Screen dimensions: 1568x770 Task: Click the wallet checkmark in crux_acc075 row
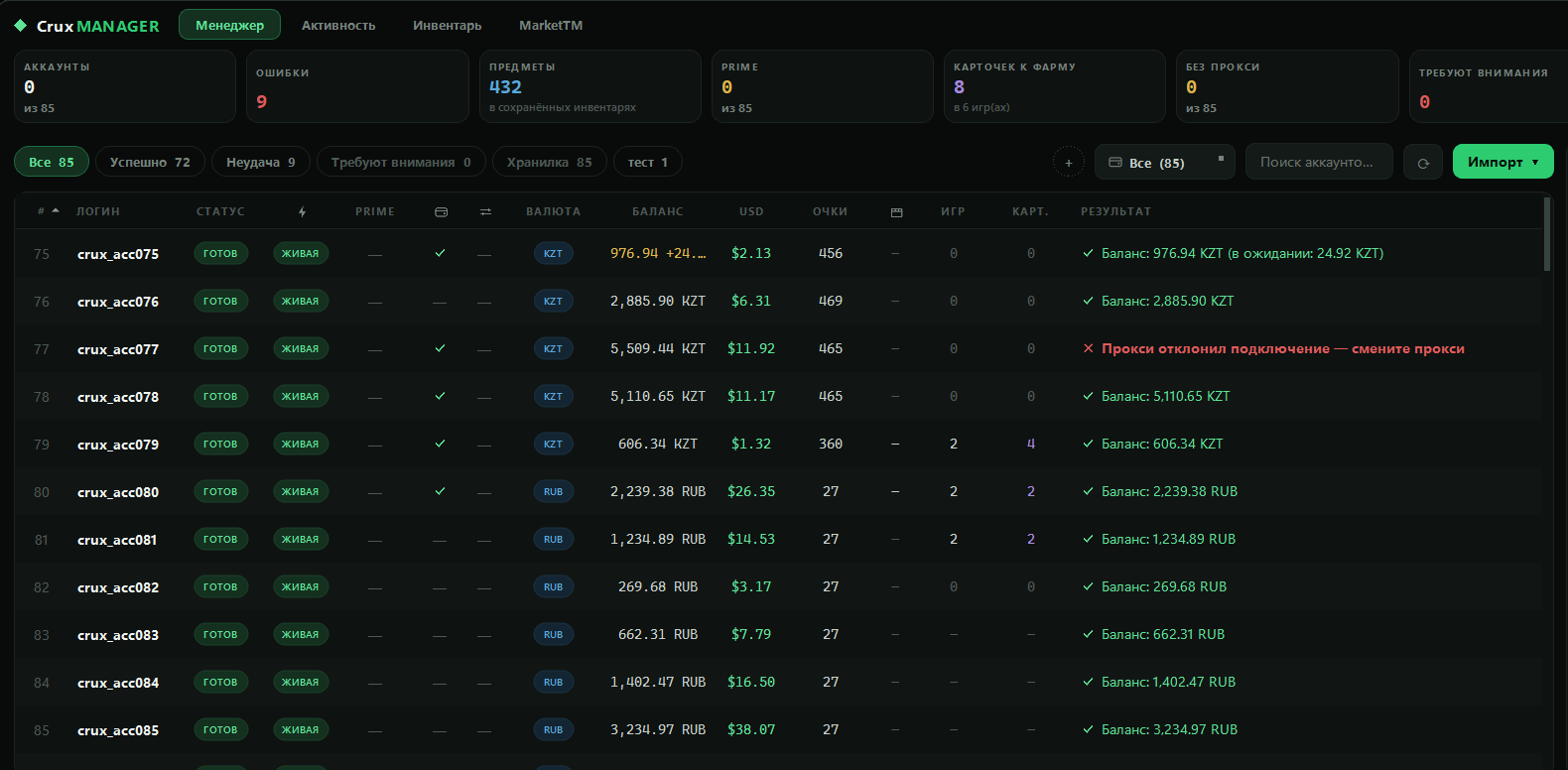coord(440,253)
